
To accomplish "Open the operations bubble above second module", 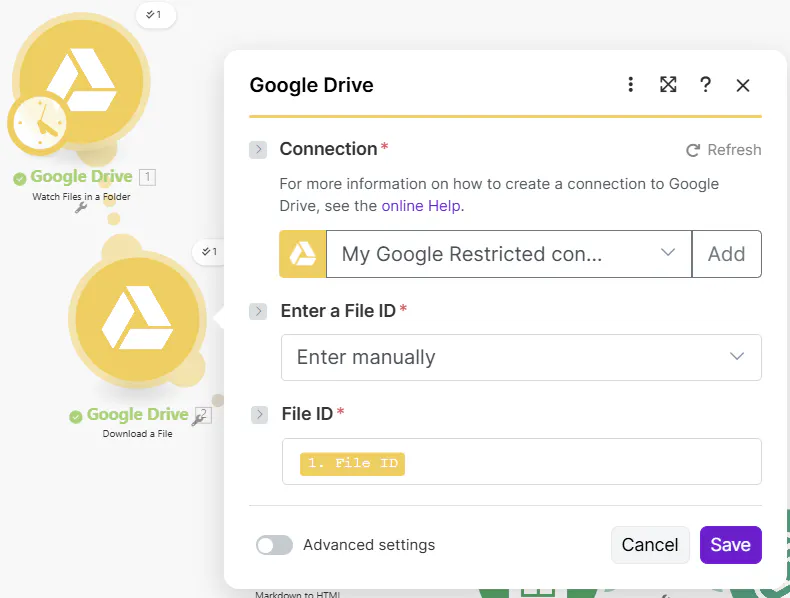I will click(x=210, y=251).
